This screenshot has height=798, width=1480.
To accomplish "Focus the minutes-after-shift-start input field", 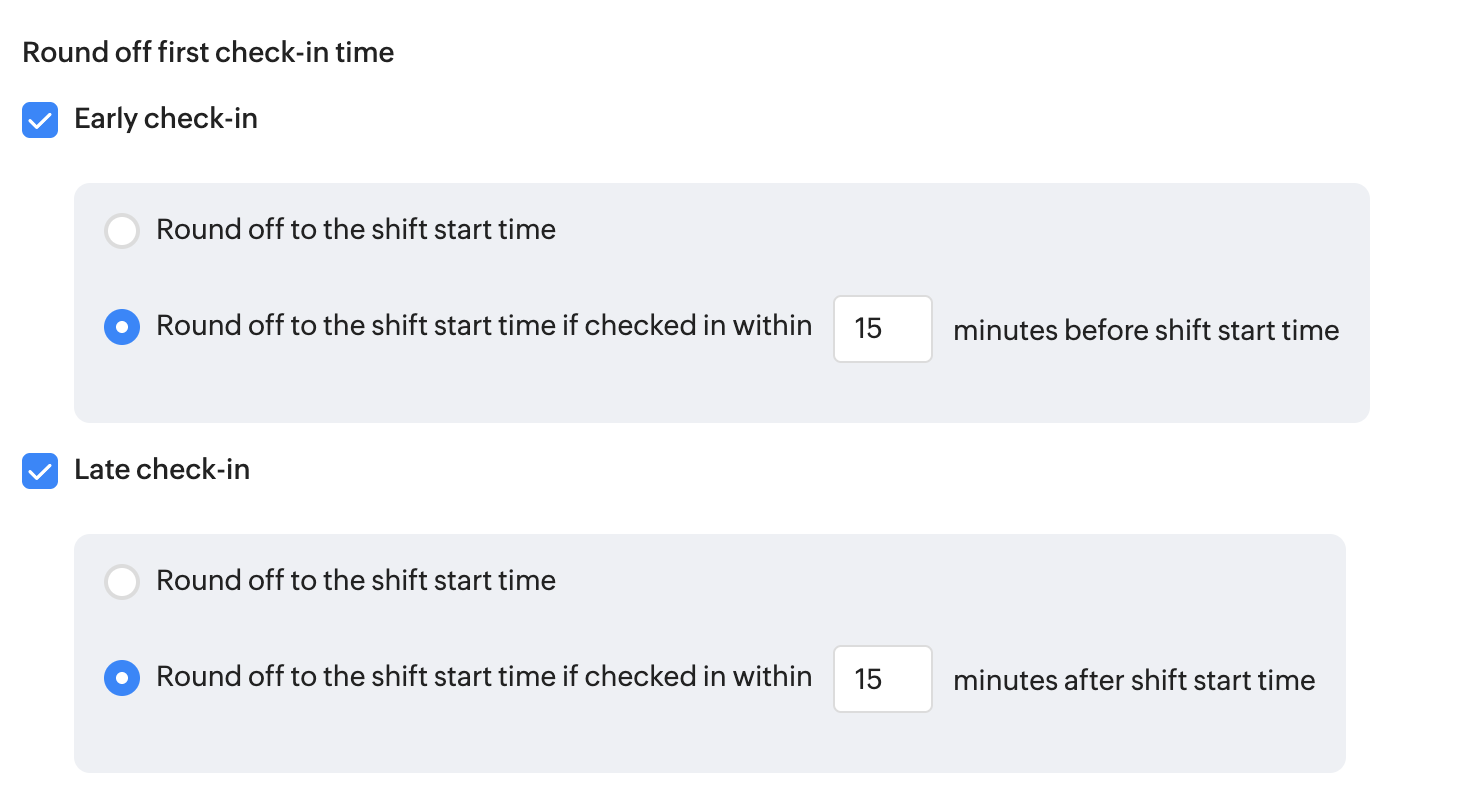I will pyautogui.click(x=882, y=679).
